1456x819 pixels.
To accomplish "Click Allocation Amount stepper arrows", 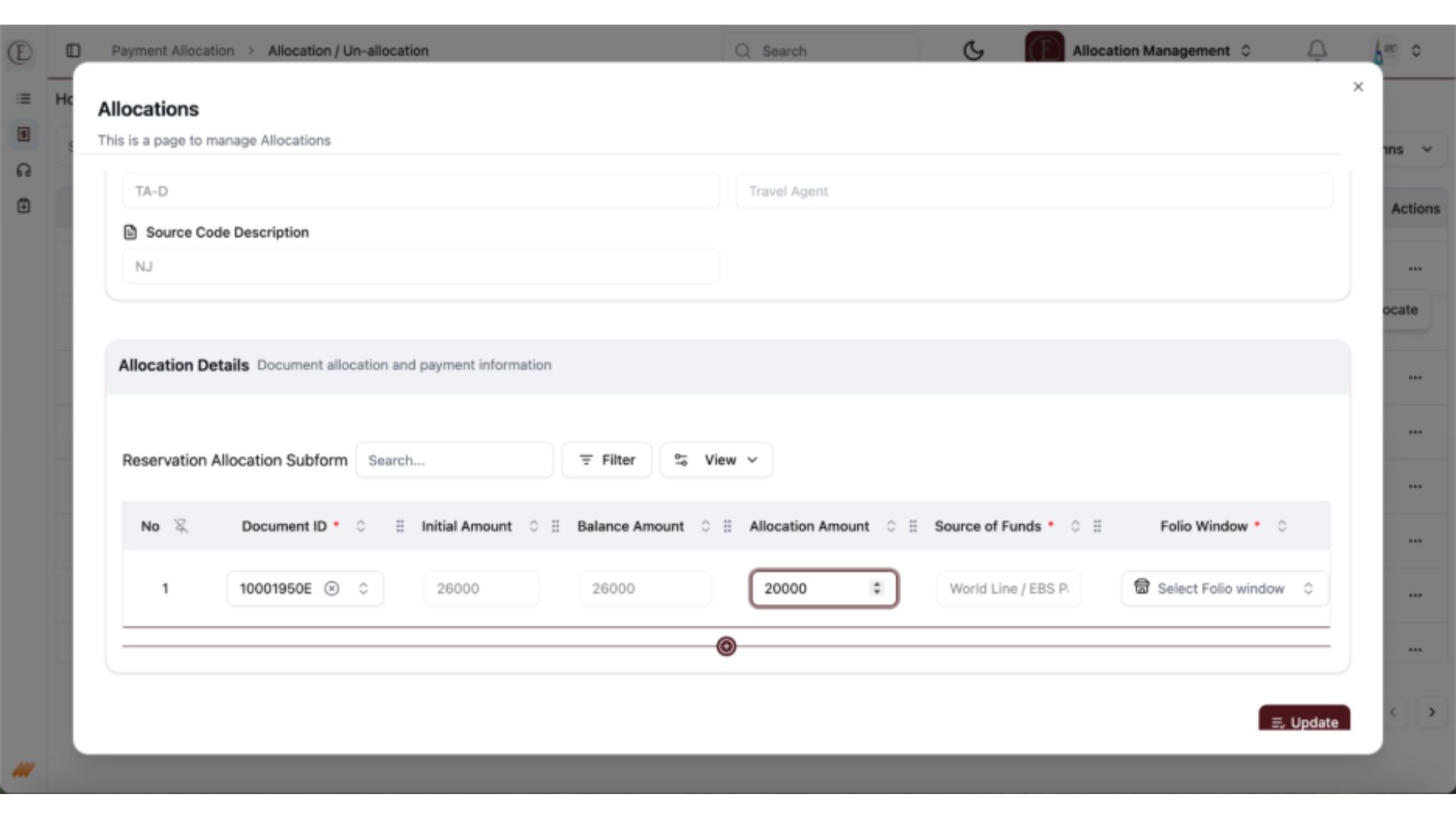I will click(877, 588).
